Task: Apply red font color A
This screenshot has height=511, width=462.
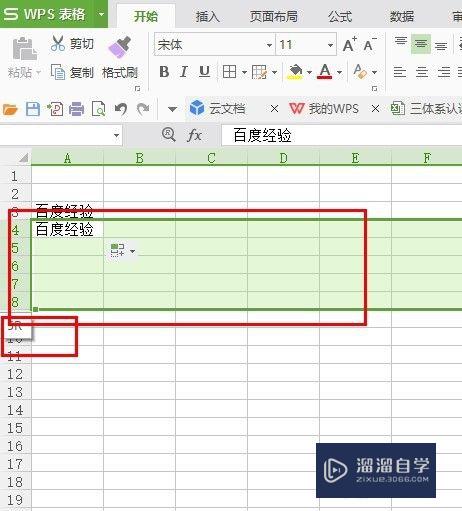Action: pos(325,71)
